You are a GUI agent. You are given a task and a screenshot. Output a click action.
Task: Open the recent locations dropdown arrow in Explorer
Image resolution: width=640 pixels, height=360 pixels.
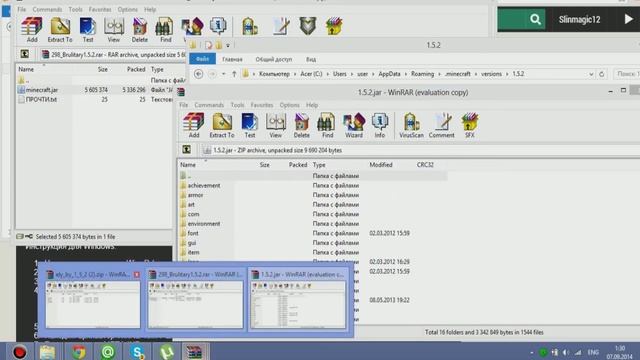pos(224,74)
